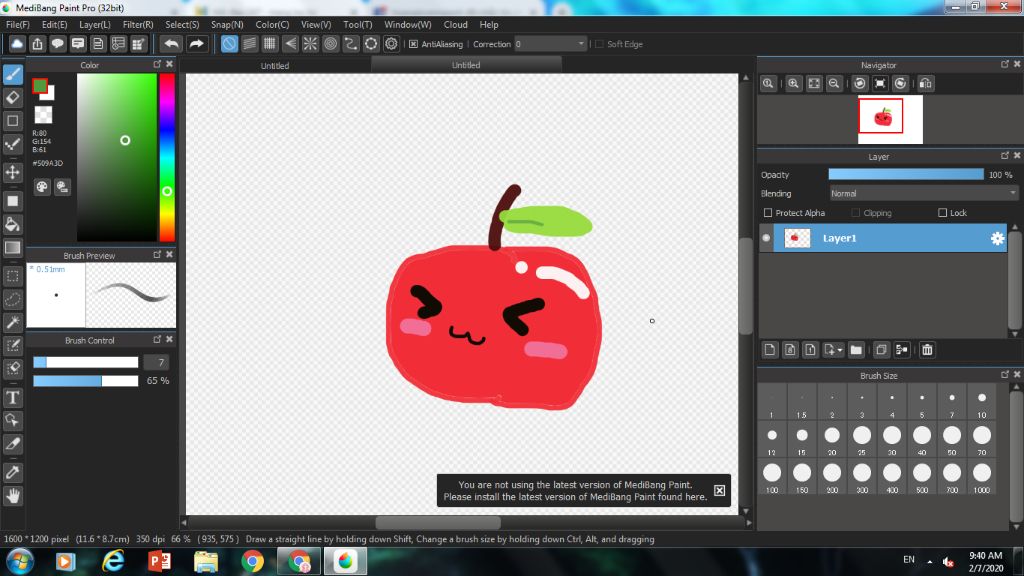
Task: Undock the Brush Preview panel
Action: click(x=157, y=255)
